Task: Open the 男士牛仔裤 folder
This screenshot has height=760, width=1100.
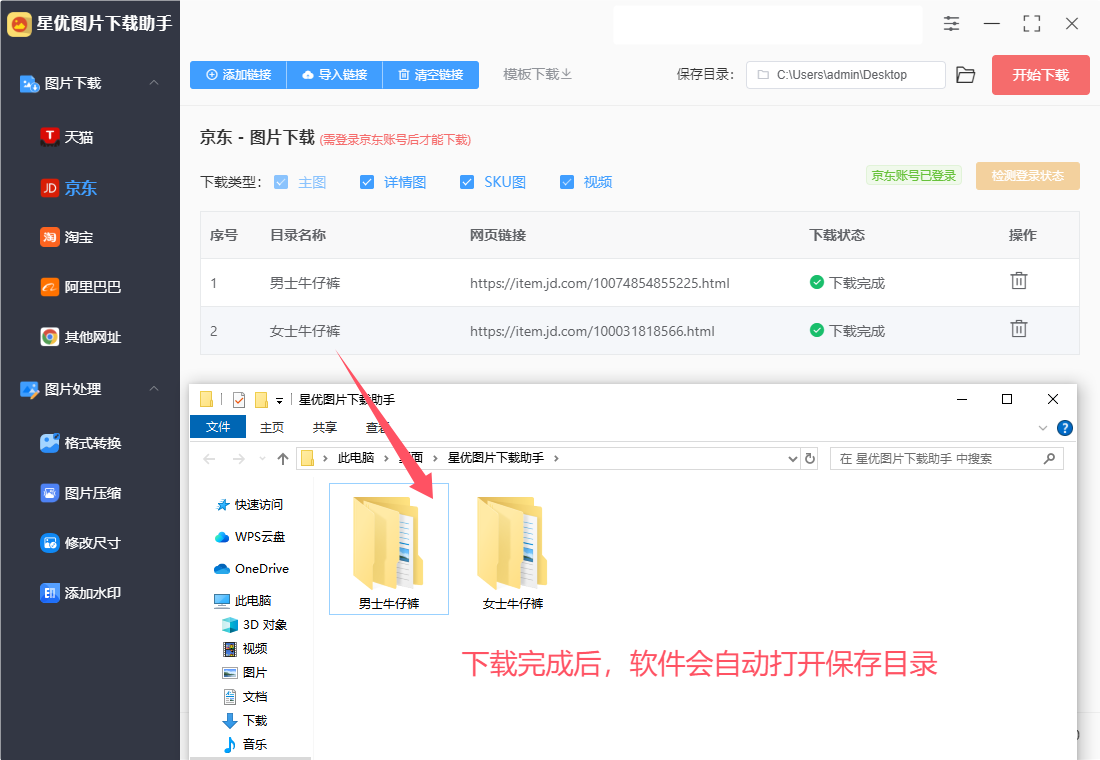Action: [389, 549]
